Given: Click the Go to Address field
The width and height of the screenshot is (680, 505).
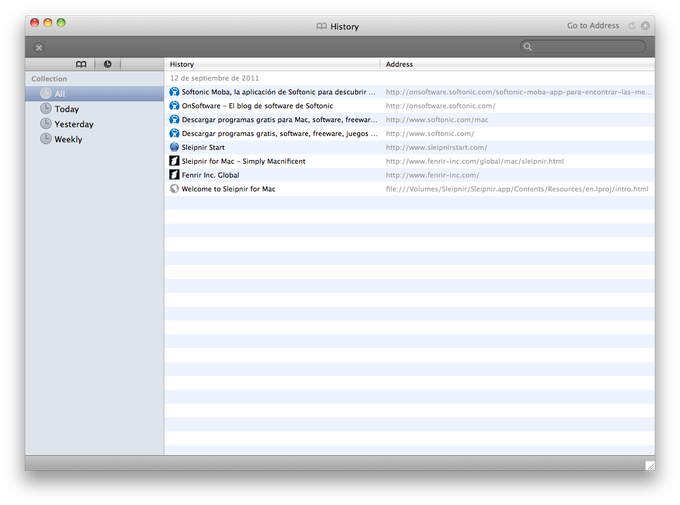Looking at the screenshot, I should 593,26.
